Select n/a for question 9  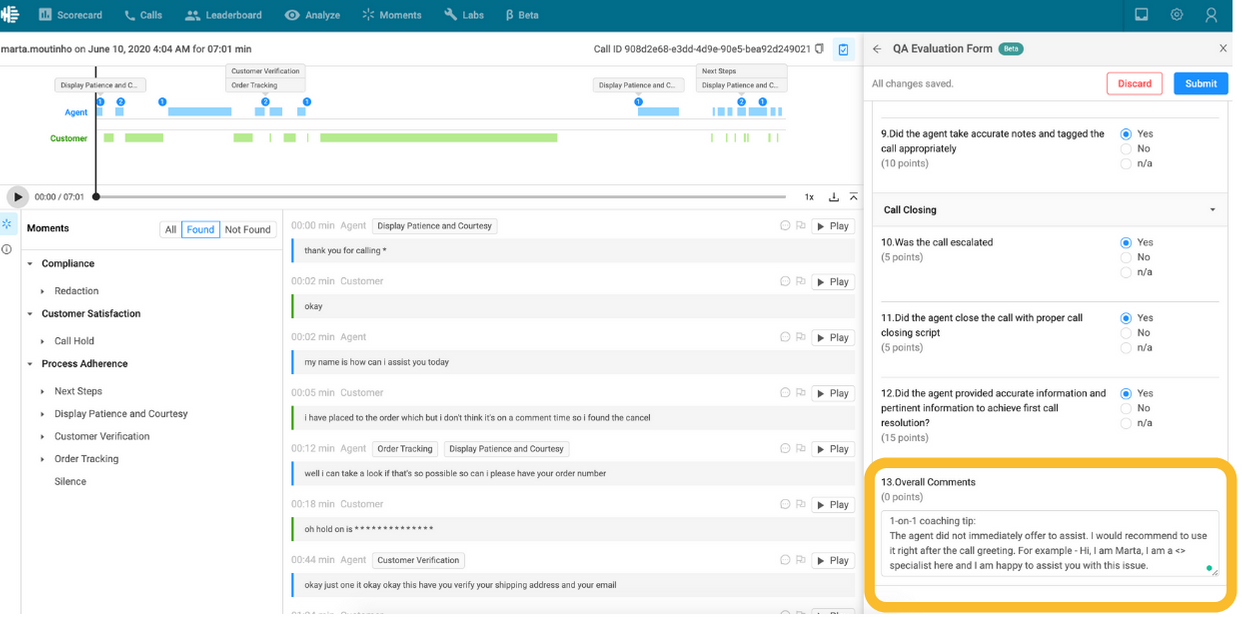tap(1126, 164)
